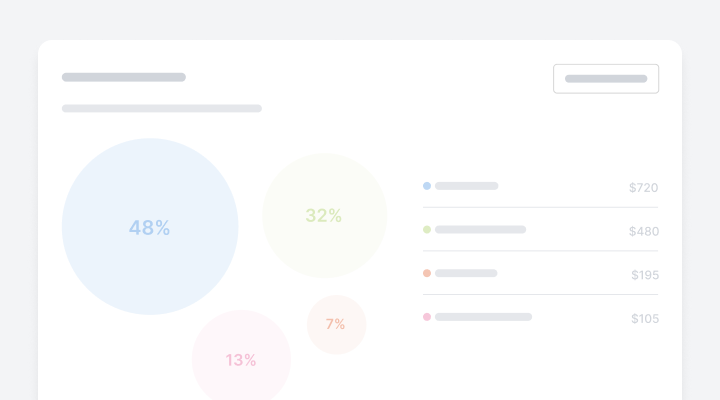Click the orange 7% bubble
This screenshot has width=720, height=400.
coord(336,324)
